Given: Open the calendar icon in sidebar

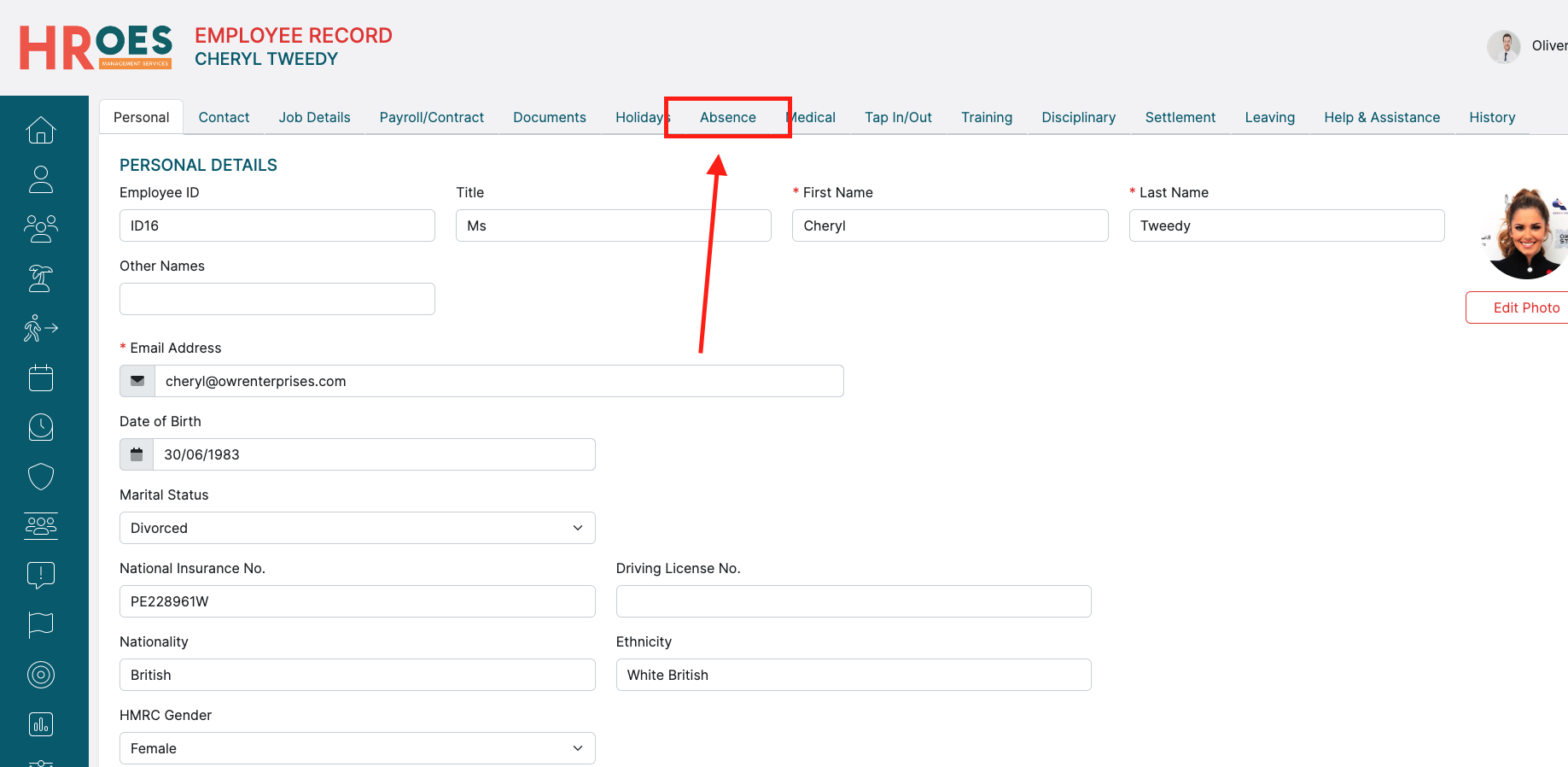Looking at the screenshot, I should click(41, 378).
